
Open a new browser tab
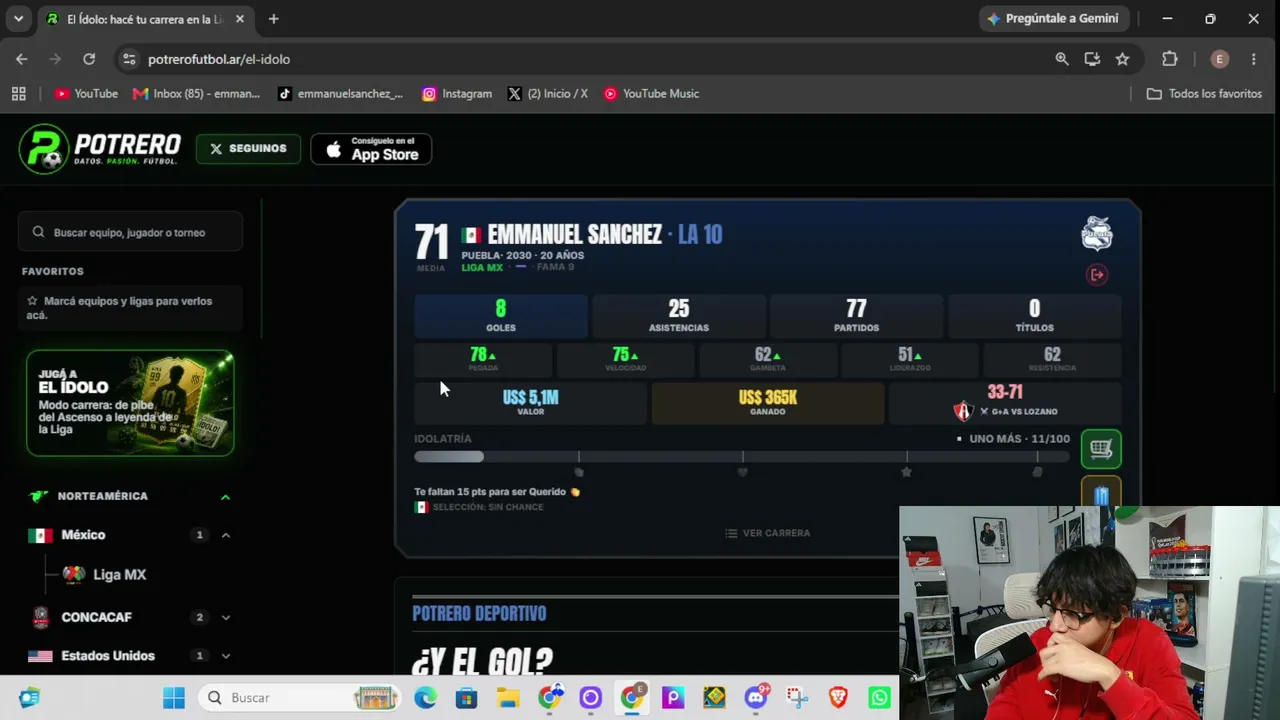273,19
